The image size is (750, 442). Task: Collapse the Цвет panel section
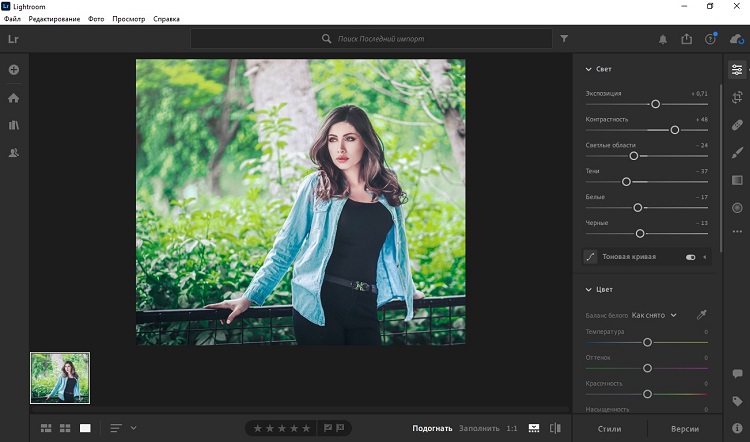[x=587, y=289]
